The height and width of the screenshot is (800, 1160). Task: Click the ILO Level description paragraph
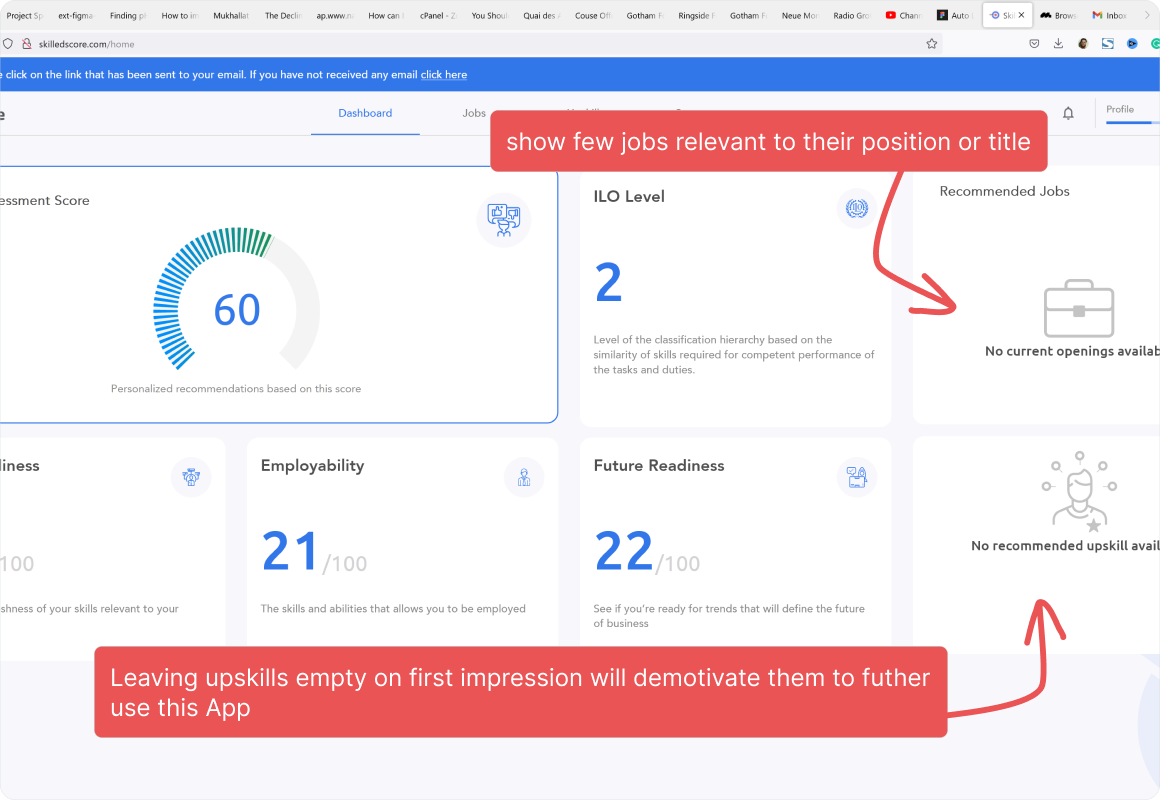click(734, 354)
